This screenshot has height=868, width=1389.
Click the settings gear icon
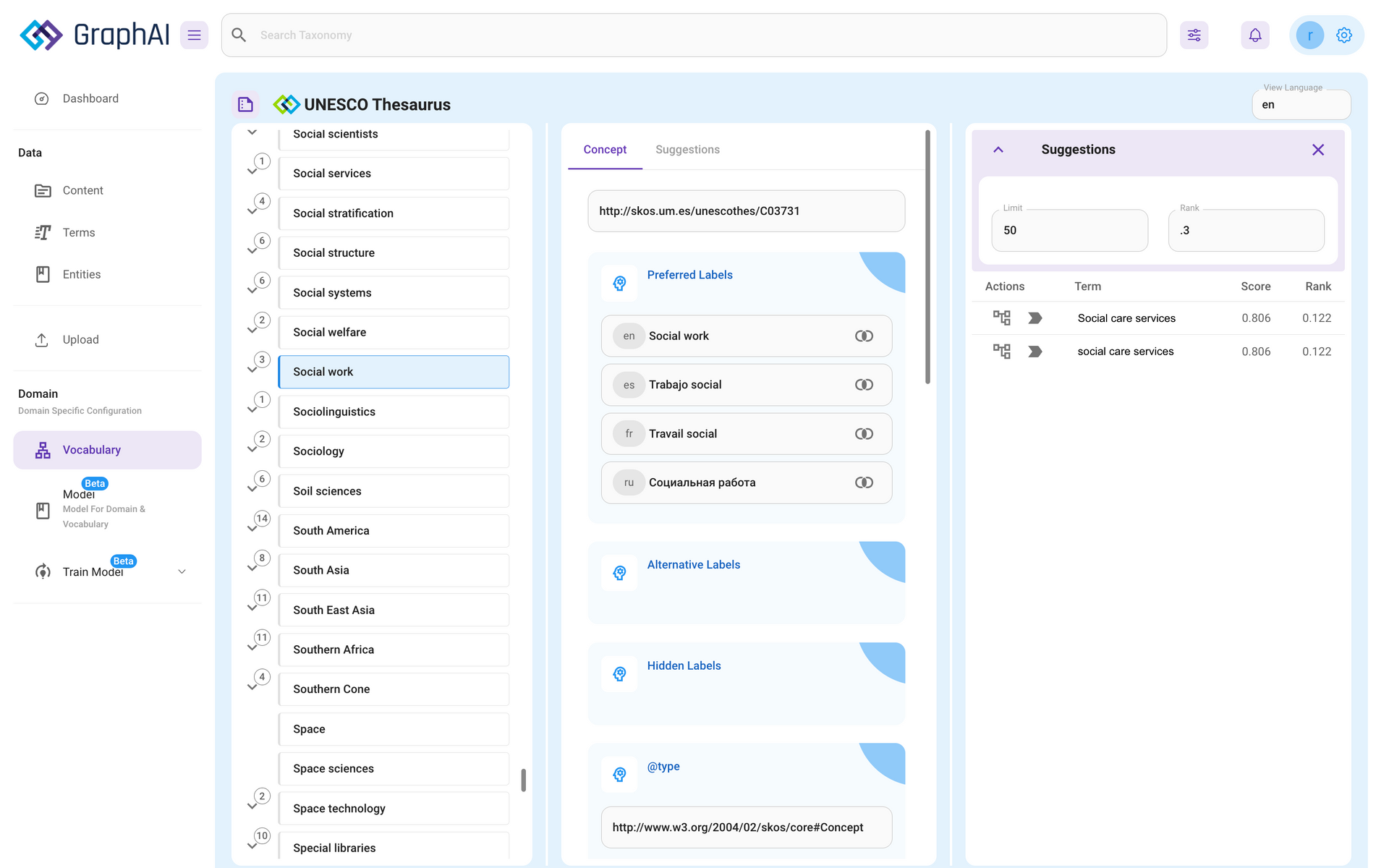click(x=1344, y=35)
